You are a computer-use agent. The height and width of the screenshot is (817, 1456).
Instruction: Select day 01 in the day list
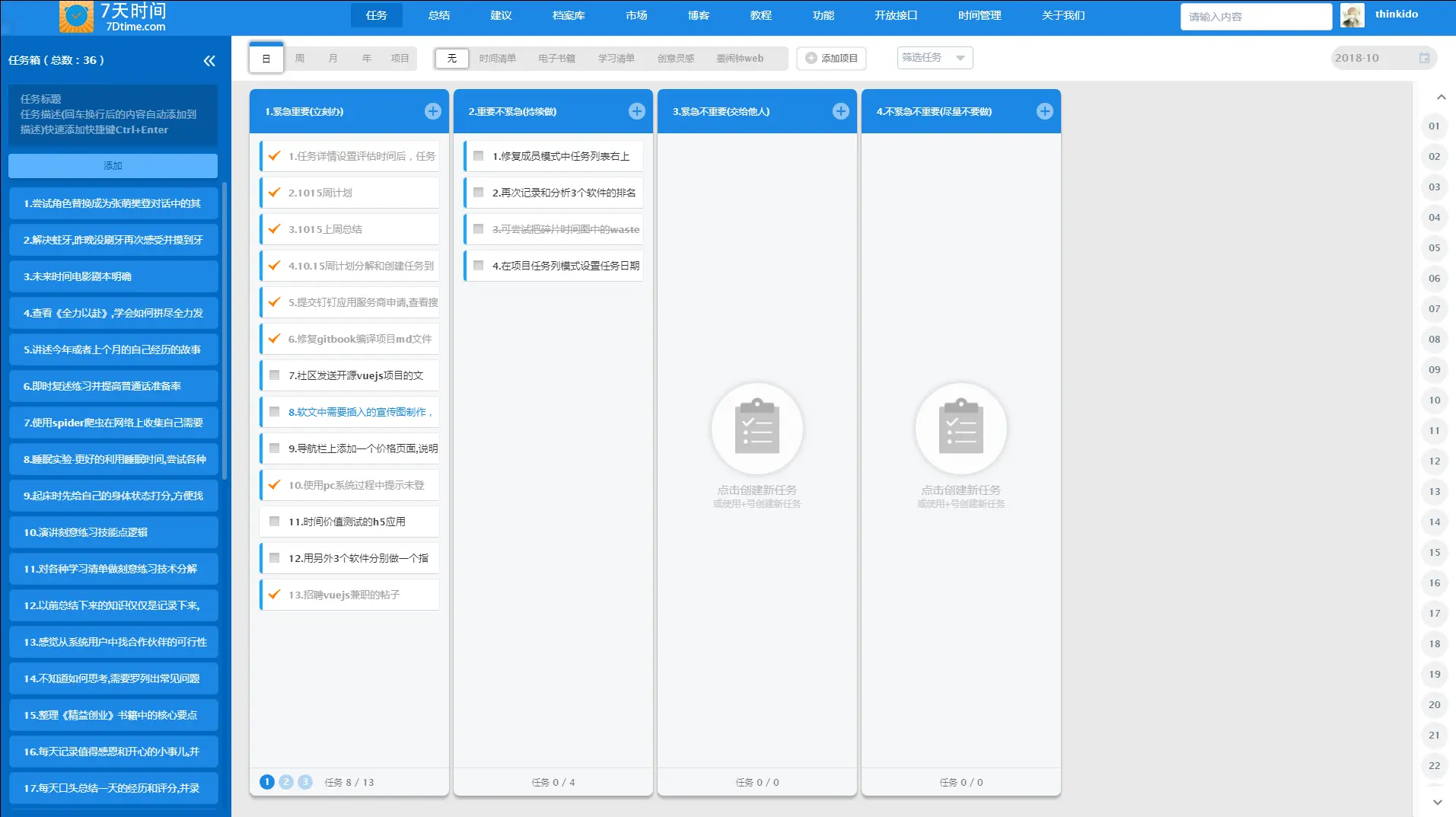click(1435, 126)
